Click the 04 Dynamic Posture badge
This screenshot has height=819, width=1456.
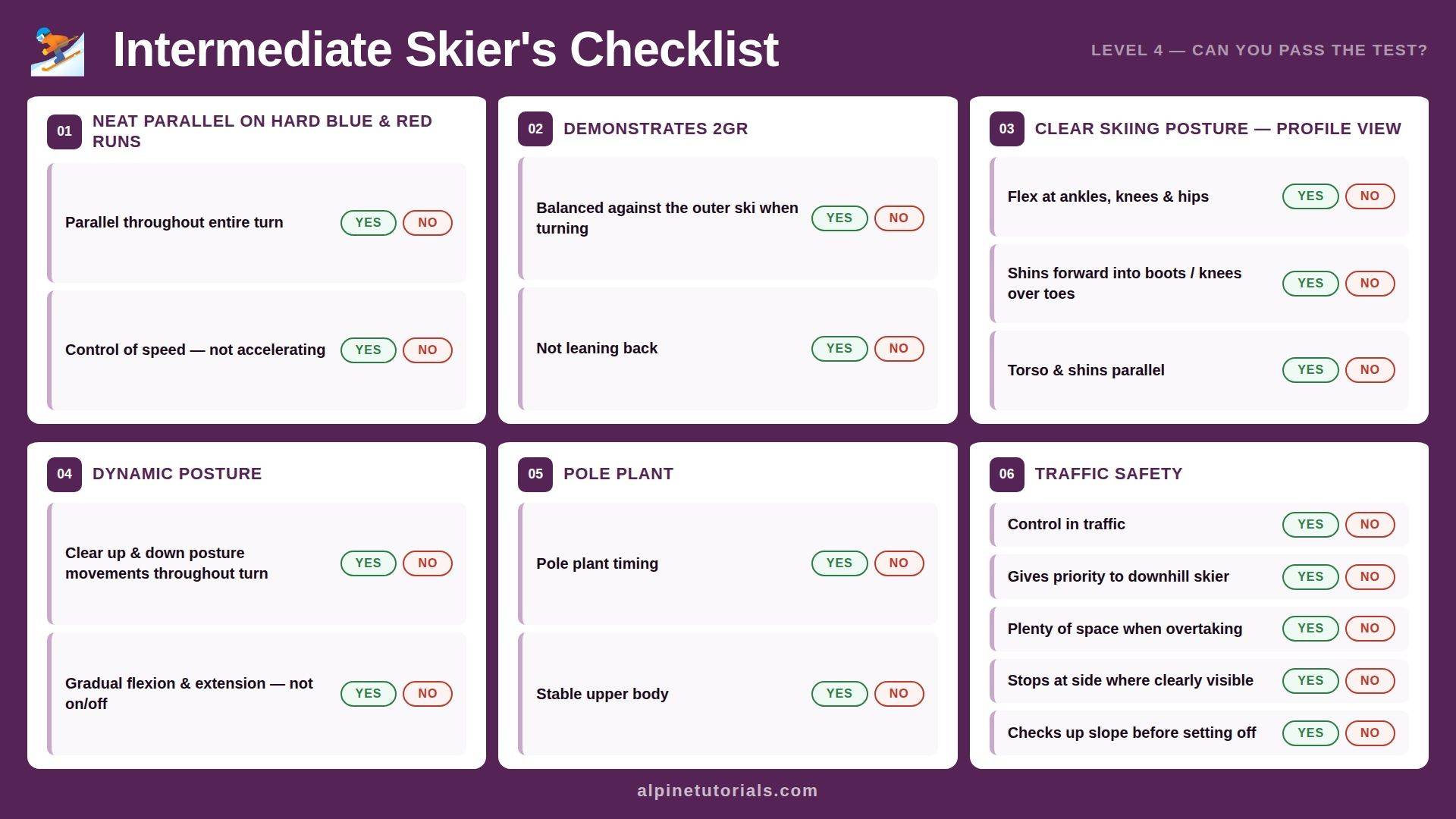tap(64, 474)
